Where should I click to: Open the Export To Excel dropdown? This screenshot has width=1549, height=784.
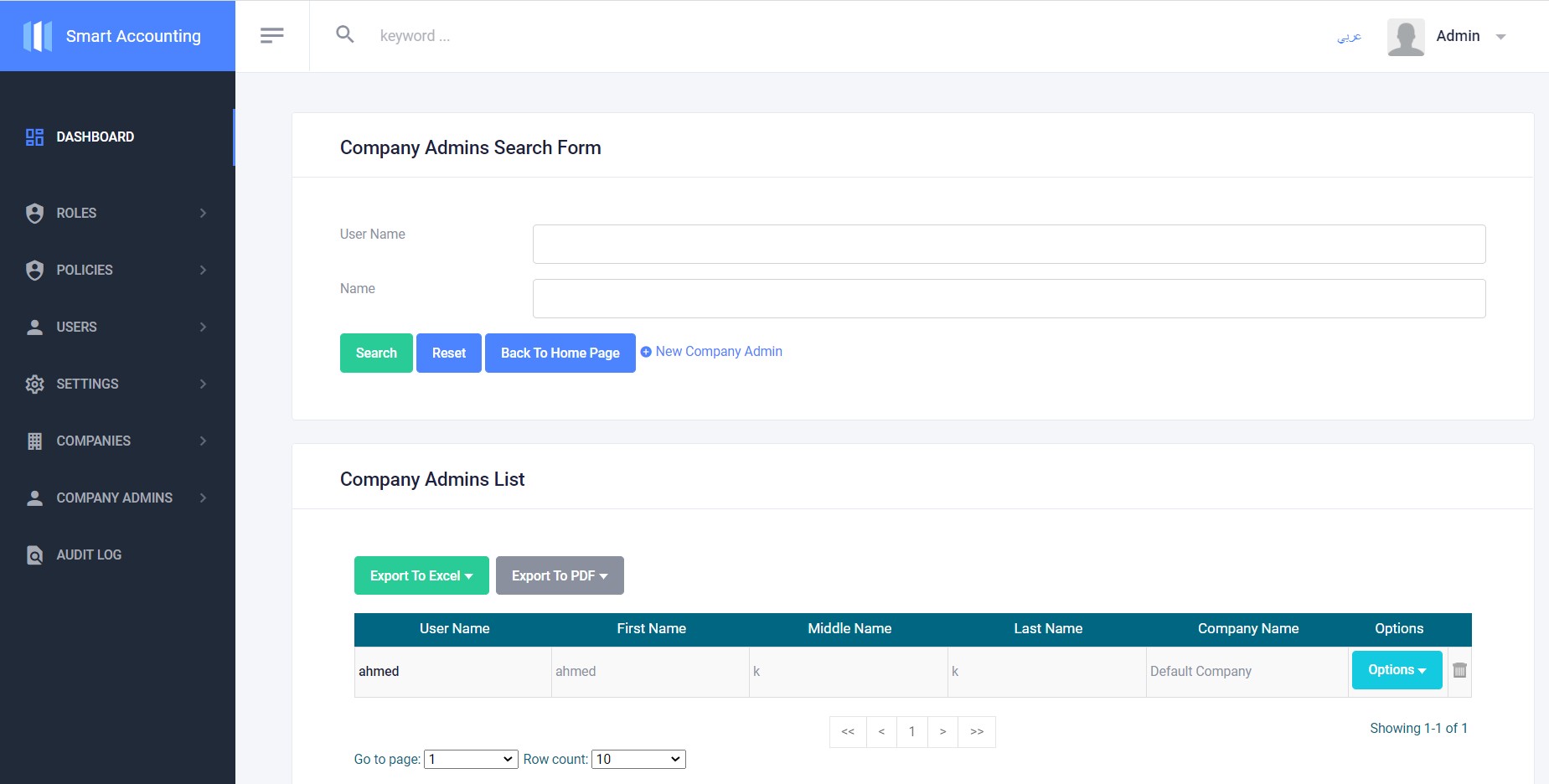pos(421,575)
